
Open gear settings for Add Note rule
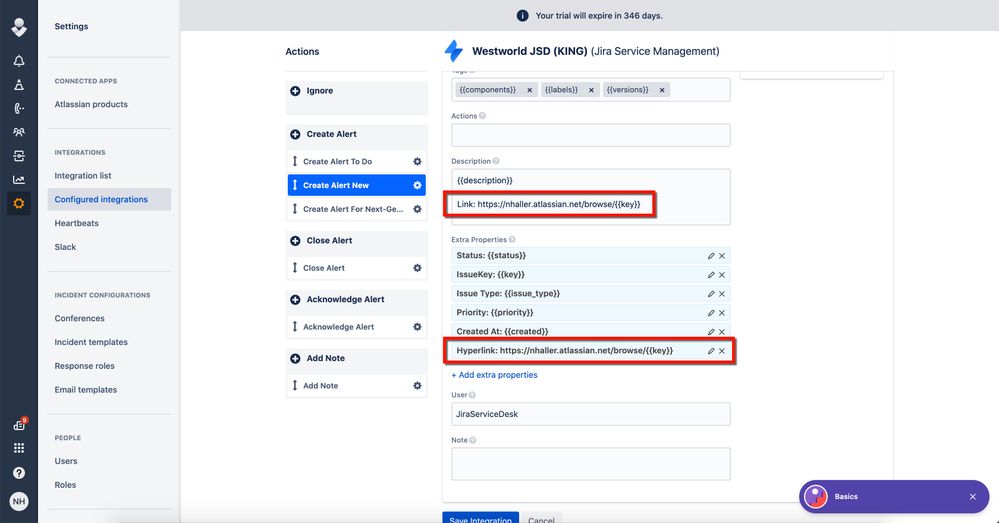click(417, 386)
